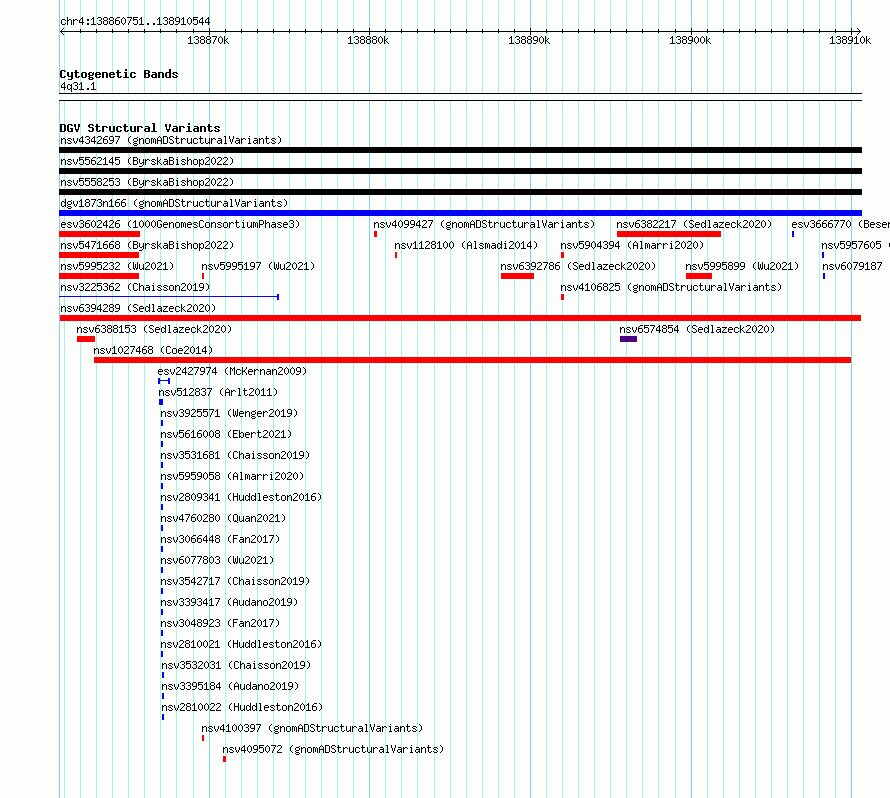Viewport: 890px width, 798px height.
Task: Select nsv2809341 Huddleston2016 label
Action: coord(241,497)
